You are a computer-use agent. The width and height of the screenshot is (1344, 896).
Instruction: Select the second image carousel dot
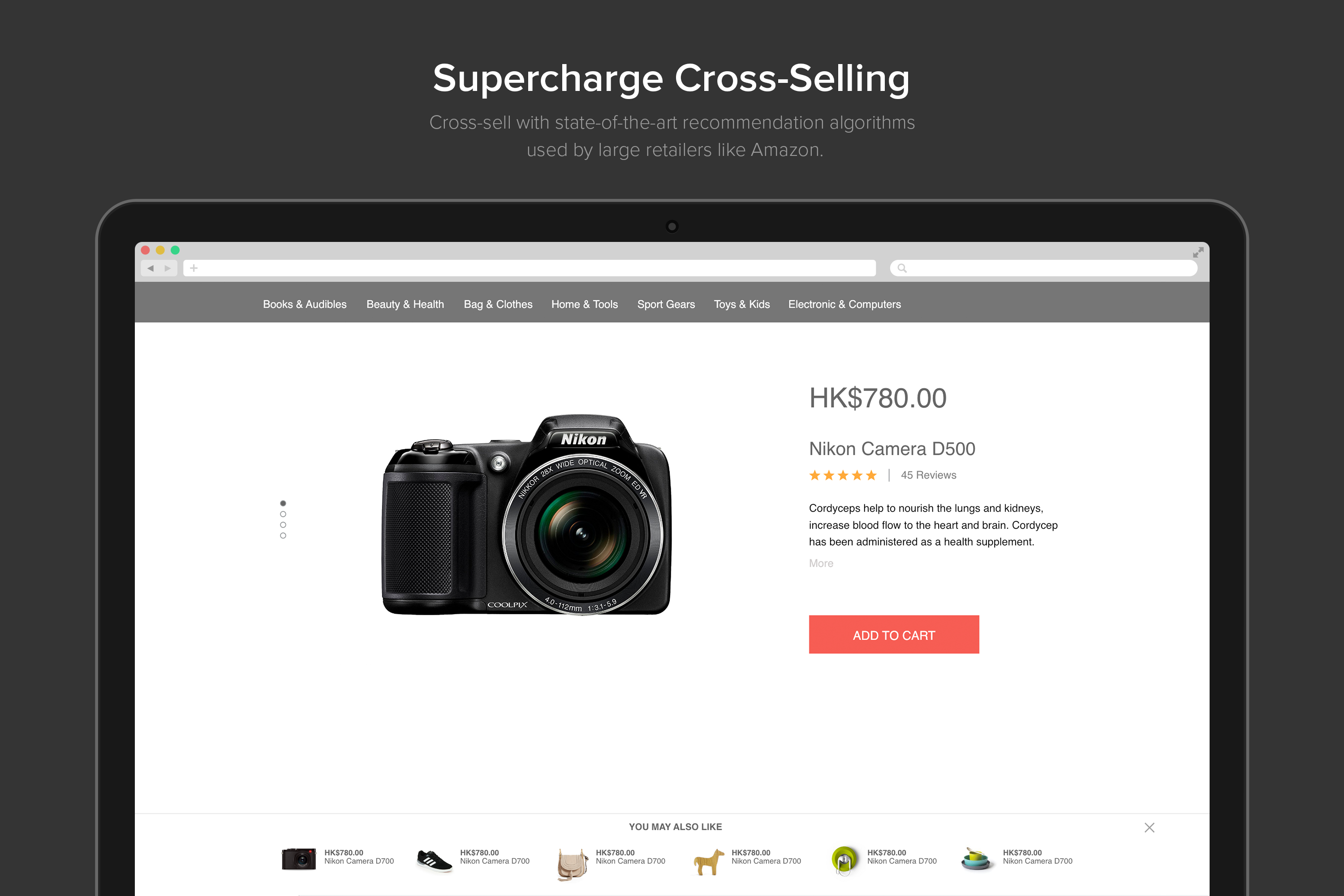tap(283, 514)
